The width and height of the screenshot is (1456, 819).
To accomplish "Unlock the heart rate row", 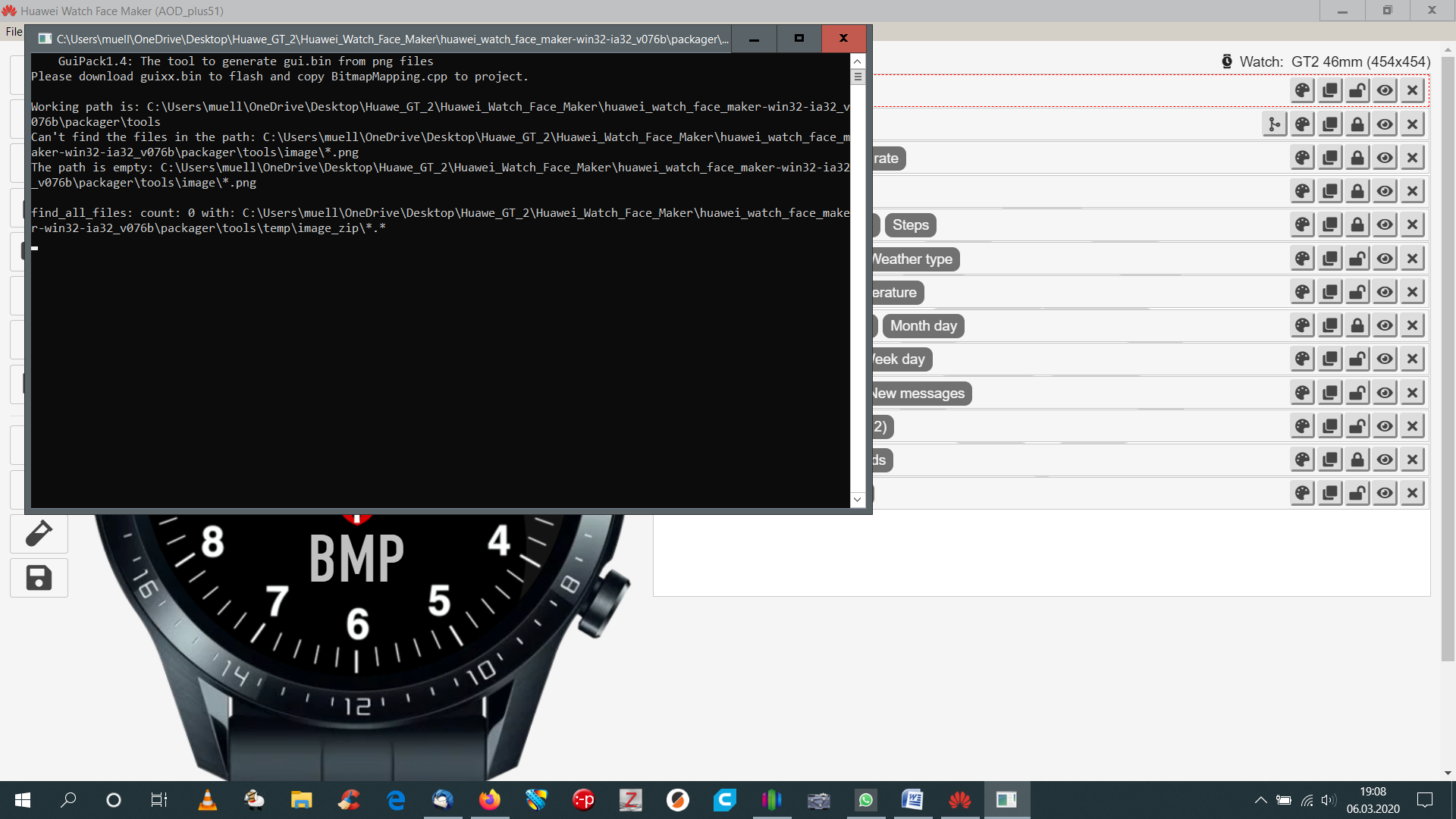I will click(x=1357, y=158).
